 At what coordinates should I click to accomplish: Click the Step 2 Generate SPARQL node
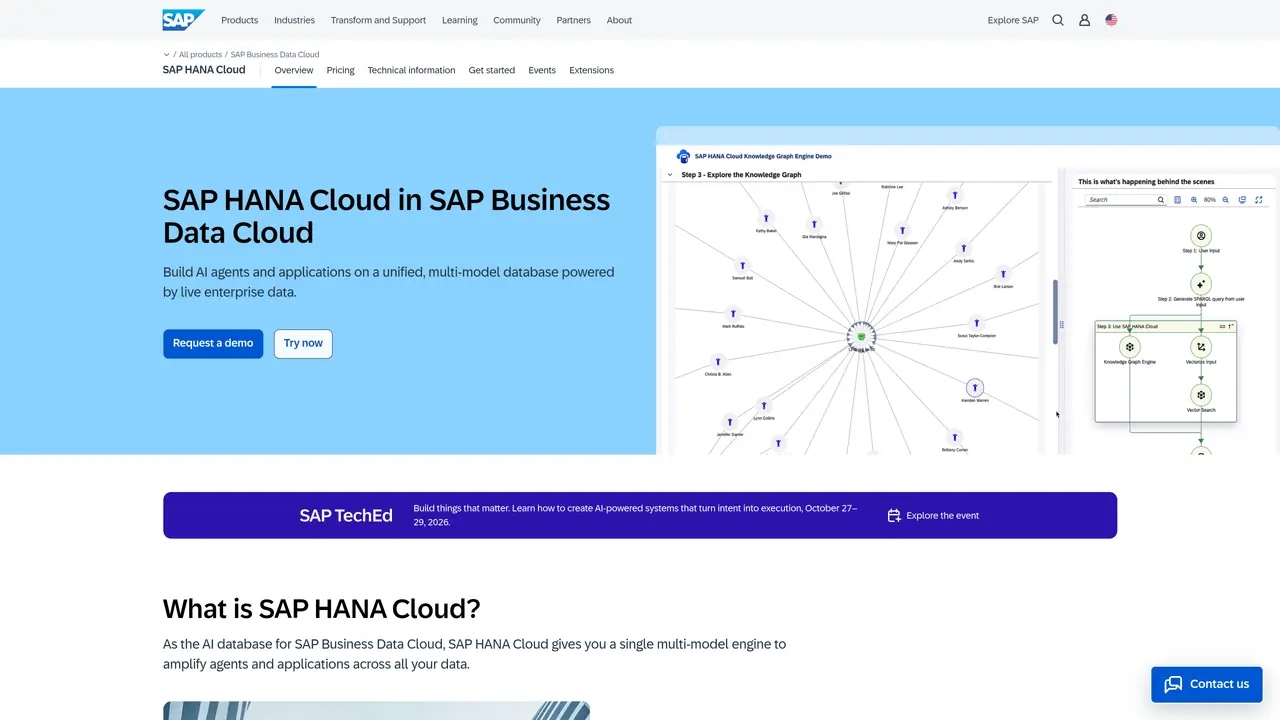tap(1201, 284)
